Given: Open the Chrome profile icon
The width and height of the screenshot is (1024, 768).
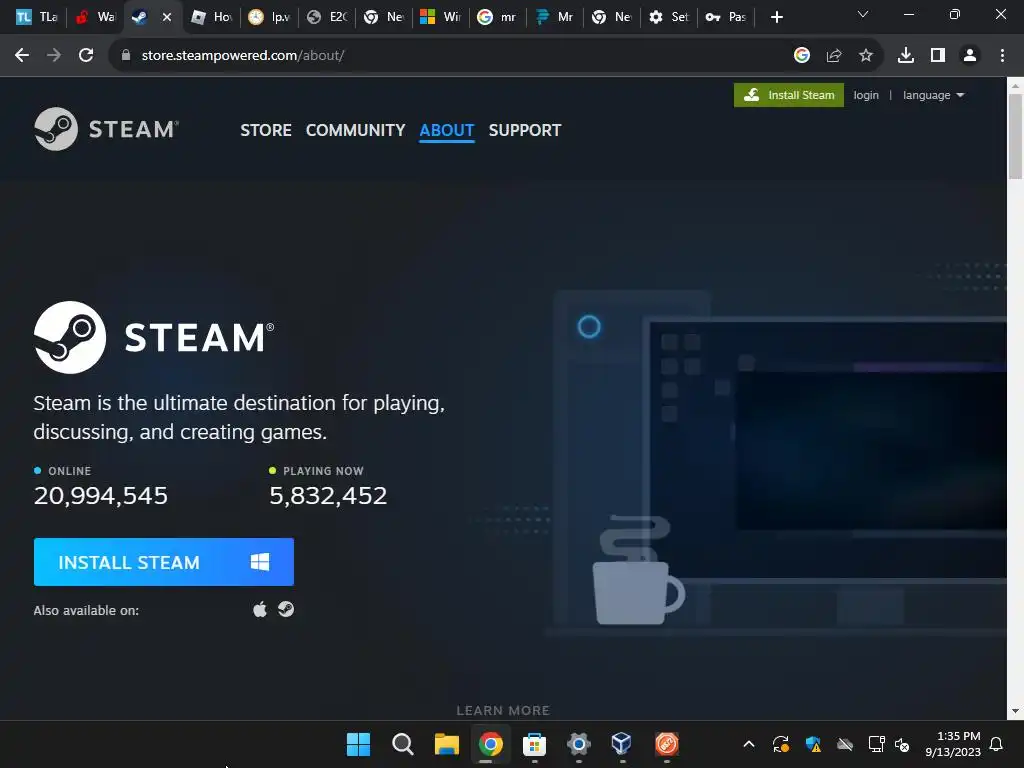Looking at the screenshot, I should pyautogui.click(x=970, y=56).
